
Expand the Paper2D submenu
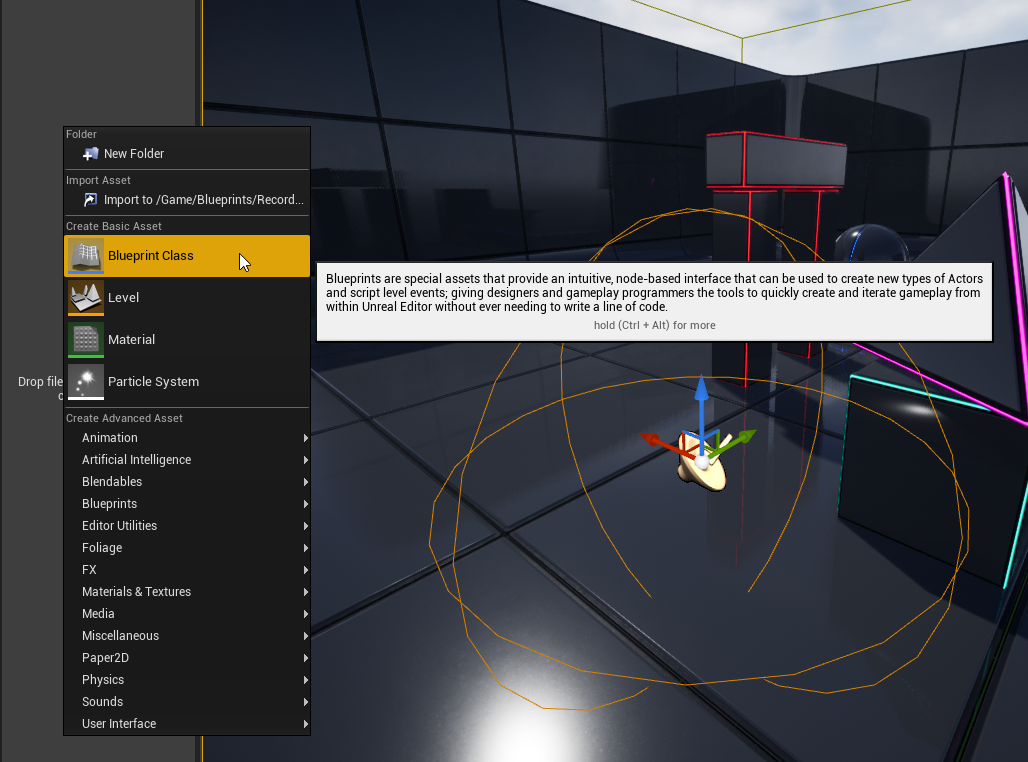pos(187,658)
